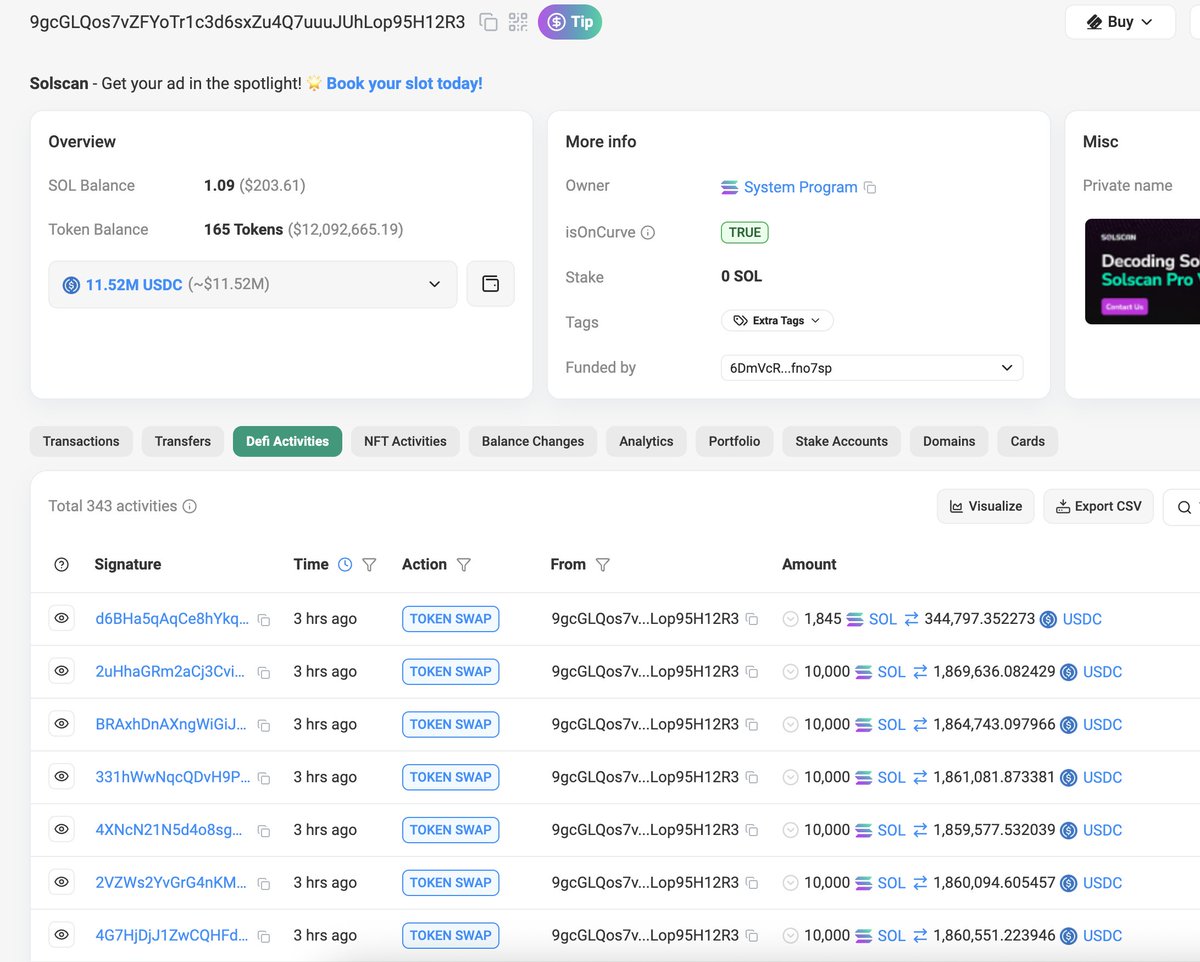1200x962 pixels.
Task: Toggle eye icon for d6BHa5qAqCe8hYkq row
Action: (x=61, y=619)
